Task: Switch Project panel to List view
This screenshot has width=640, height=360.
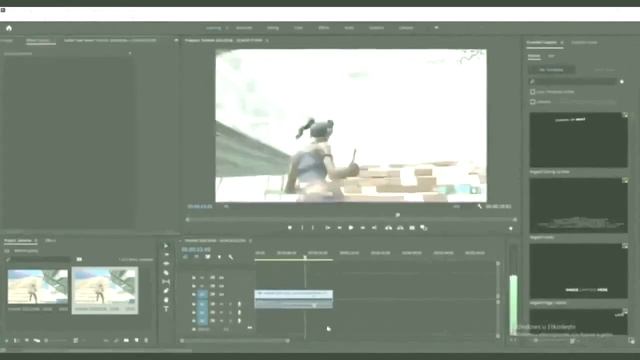Action: (x=17, y=340)
